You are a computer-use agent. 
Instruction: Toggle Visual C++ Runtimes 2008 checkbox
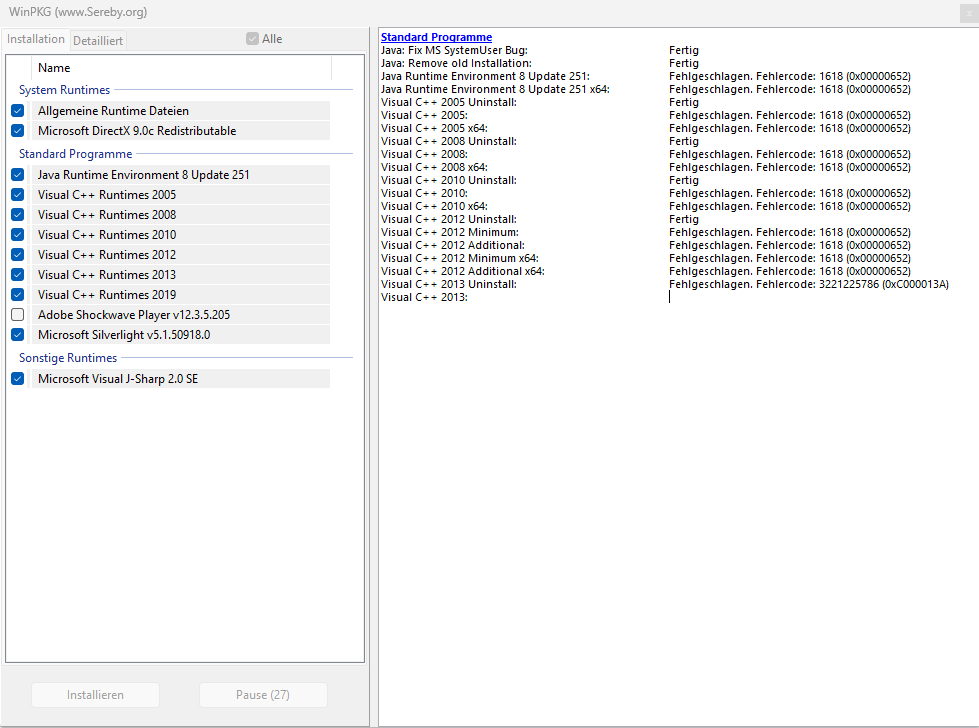click(x=17, y=215)
